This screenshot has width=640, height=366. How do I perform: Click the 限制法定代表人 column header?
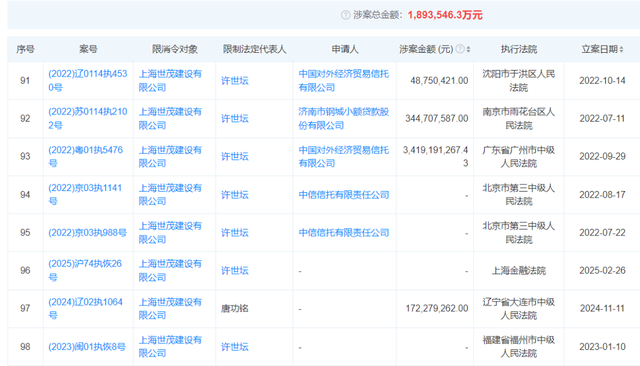254,49
